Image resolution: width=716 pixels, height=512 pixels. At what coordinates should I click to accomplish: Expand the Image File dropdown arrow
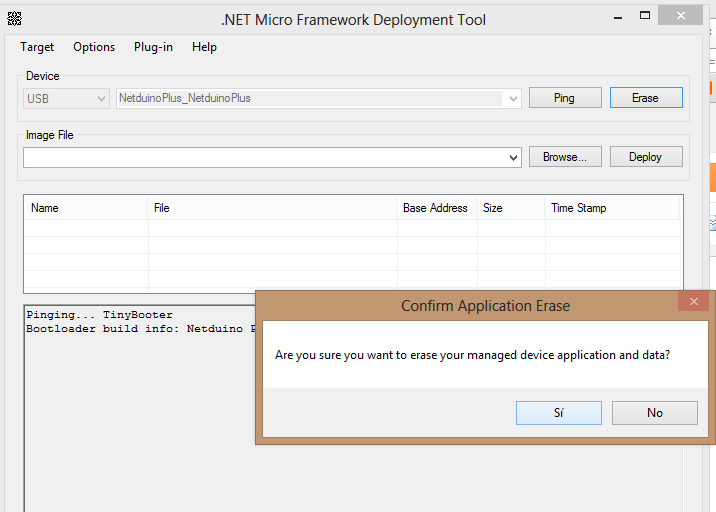[x=513, y=157]
